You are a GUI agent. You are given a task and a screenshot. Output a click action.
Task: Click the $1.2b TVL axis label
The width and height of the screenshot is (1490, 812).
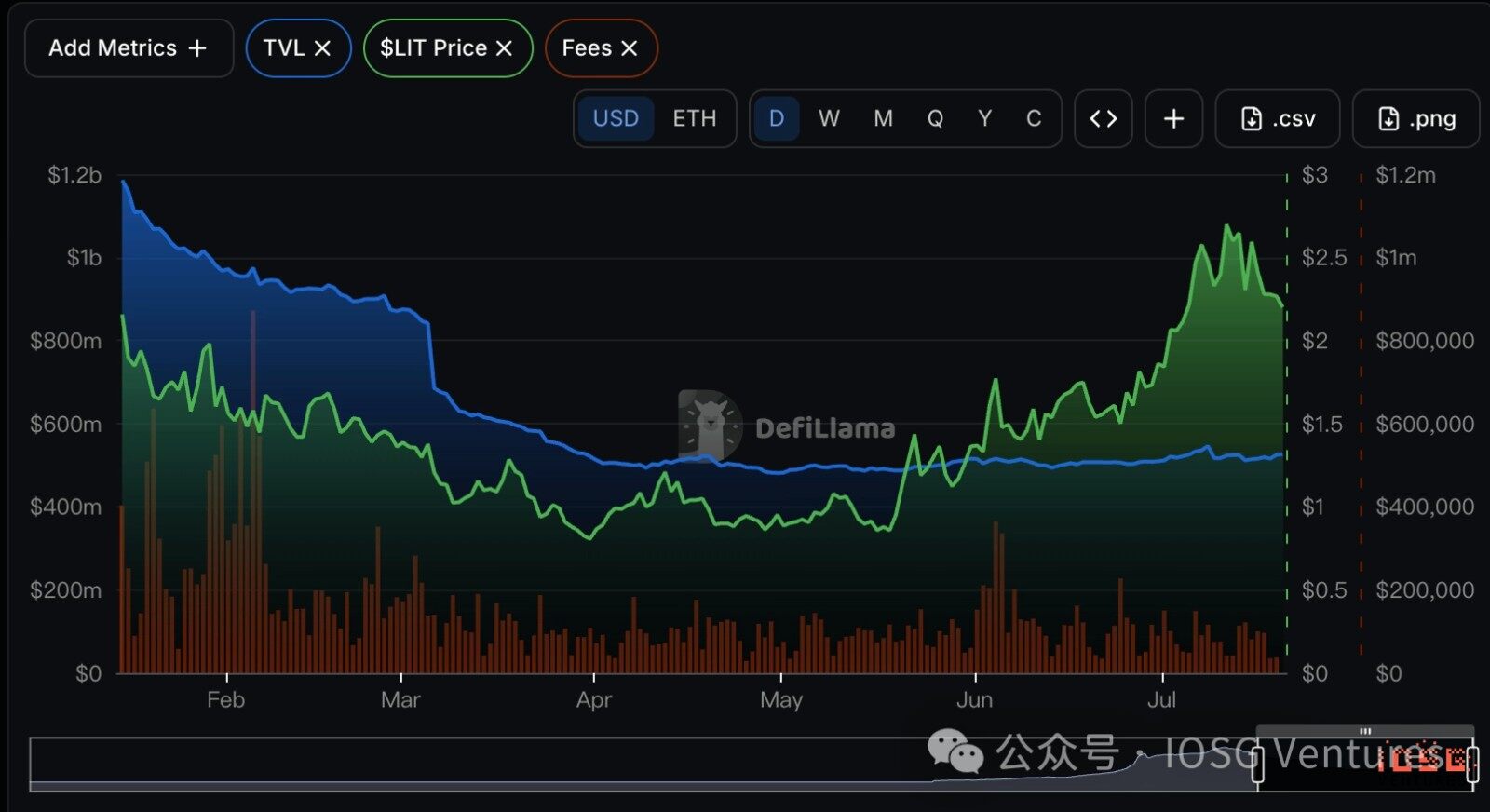[74, 175]
